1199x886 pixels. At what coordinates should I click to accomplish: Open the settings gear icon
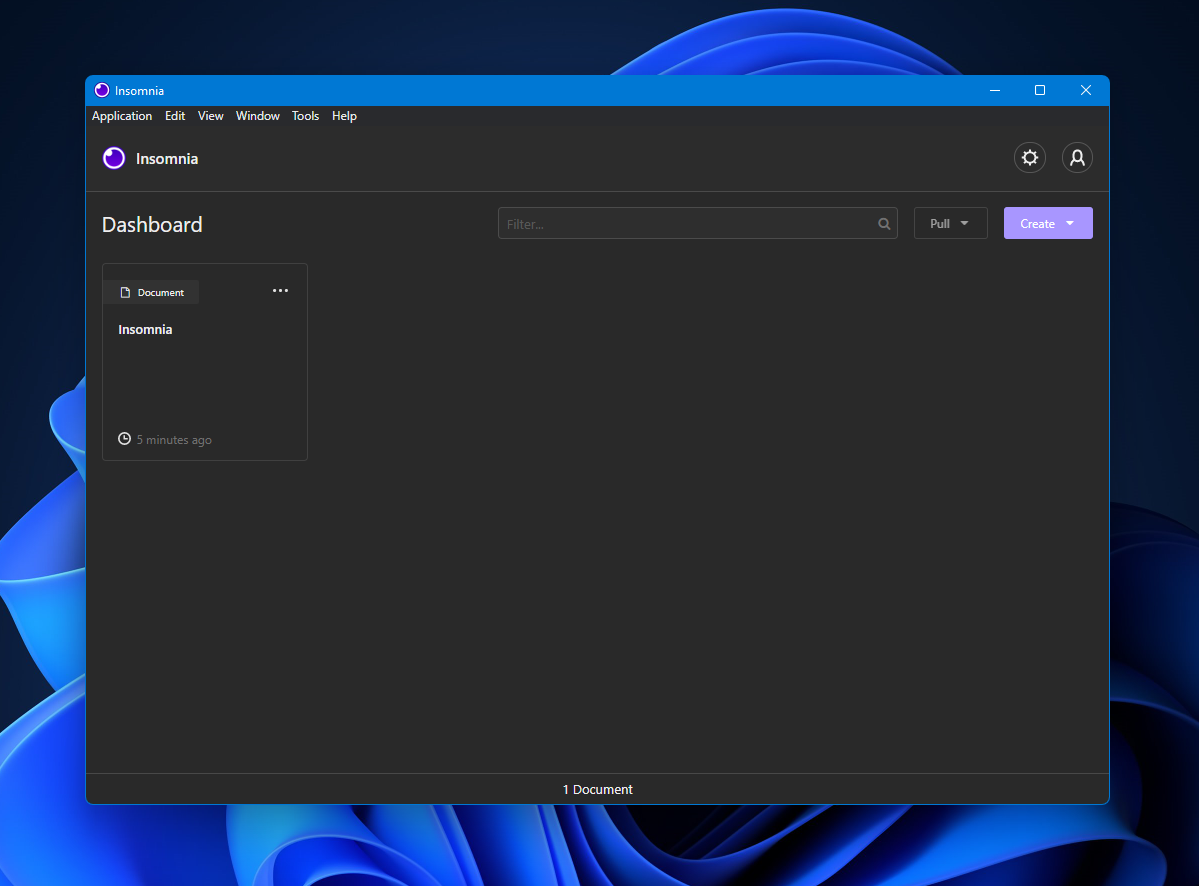(x=1029, y=158)
